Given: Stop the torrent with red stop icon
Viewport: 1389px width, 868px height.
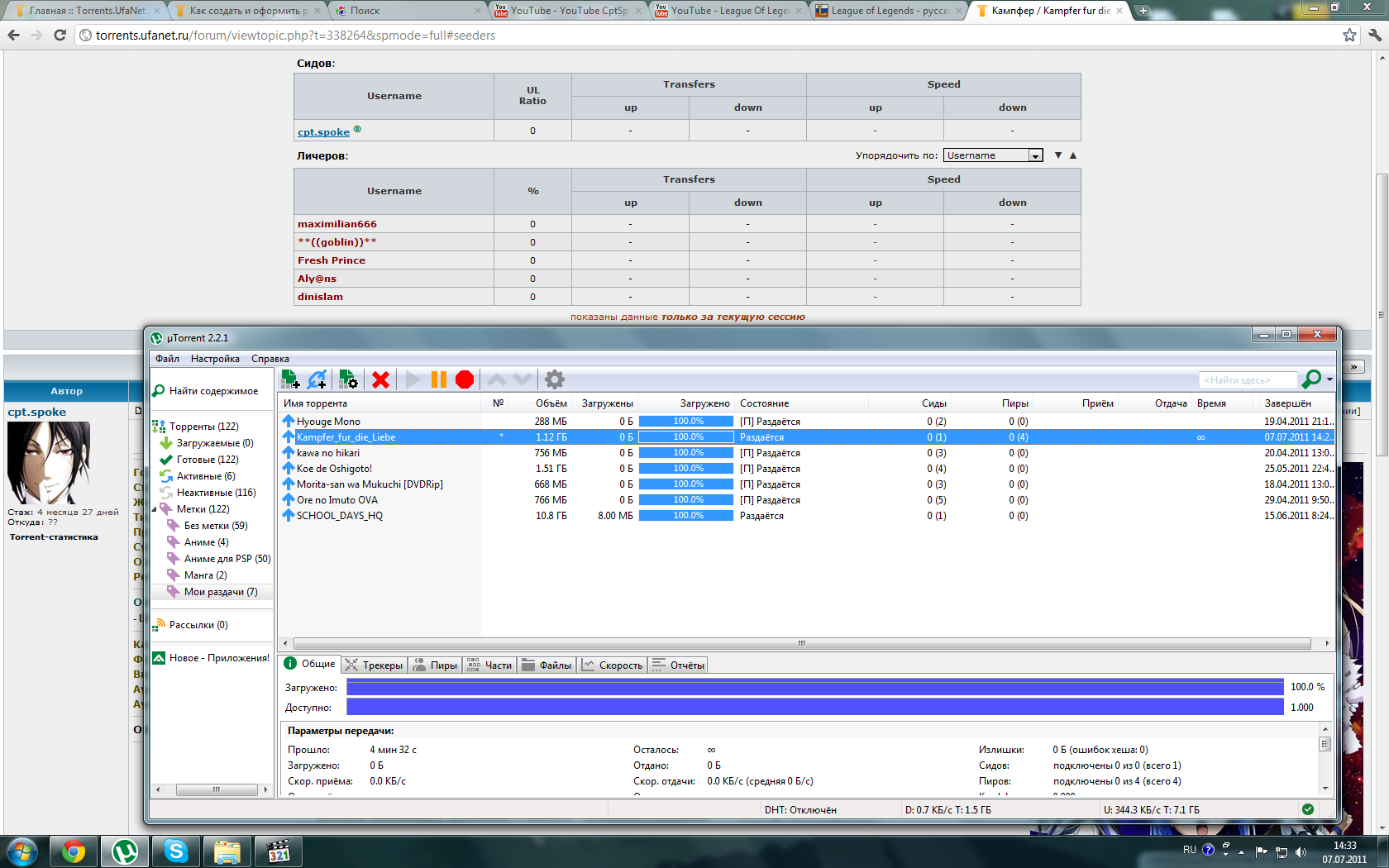Looking at the screenshot, I should point(465,379).
